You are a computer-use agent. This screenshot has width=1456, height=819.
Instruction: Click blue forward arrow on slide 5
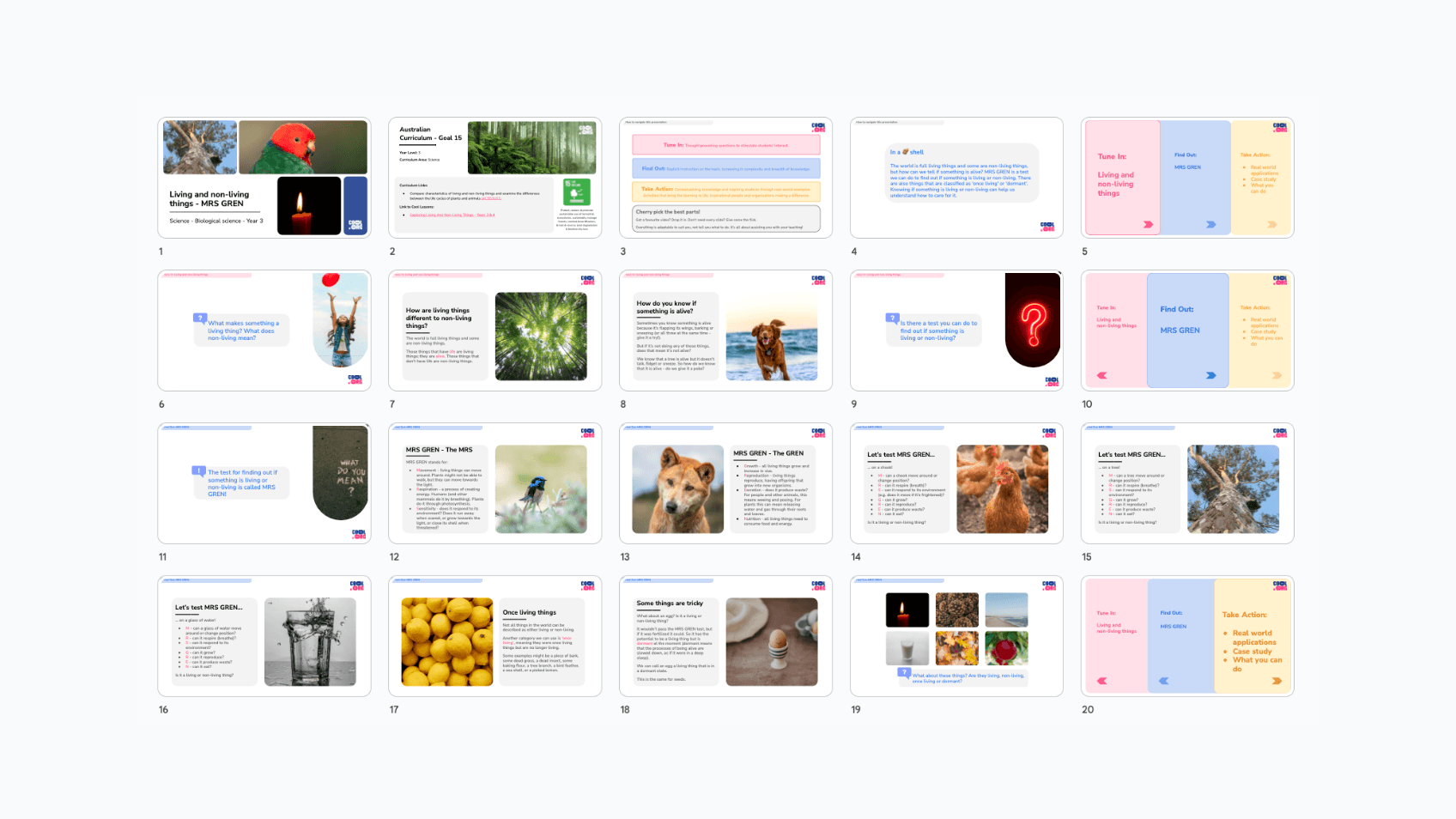tap(1210, 225)
